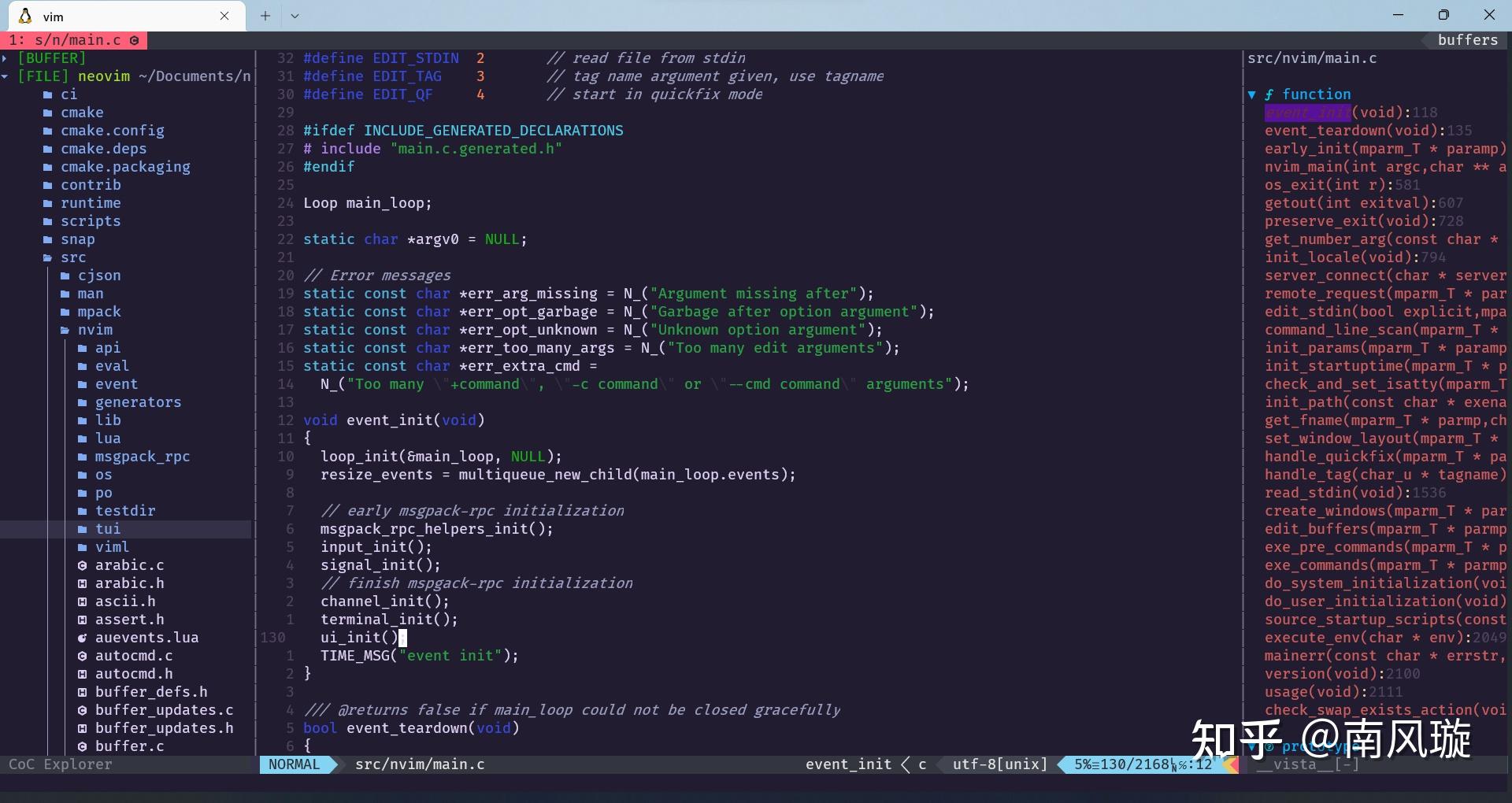Click the Linux penguin icon in the vim tab
Image resolution: width=1512 pixels, height=803 pixels.
coord(25,16)
